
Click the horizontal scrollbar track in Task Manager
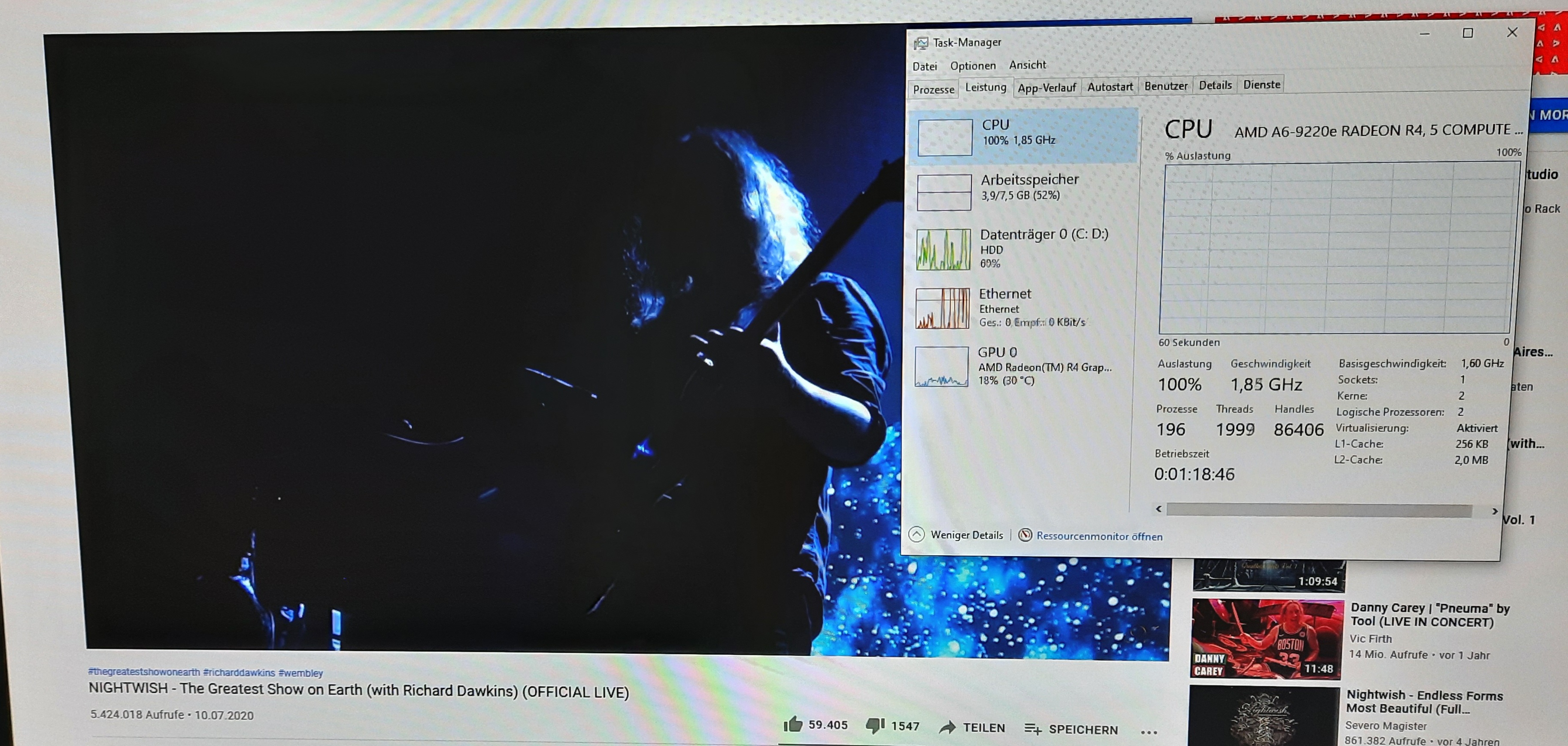[1319, 510]
